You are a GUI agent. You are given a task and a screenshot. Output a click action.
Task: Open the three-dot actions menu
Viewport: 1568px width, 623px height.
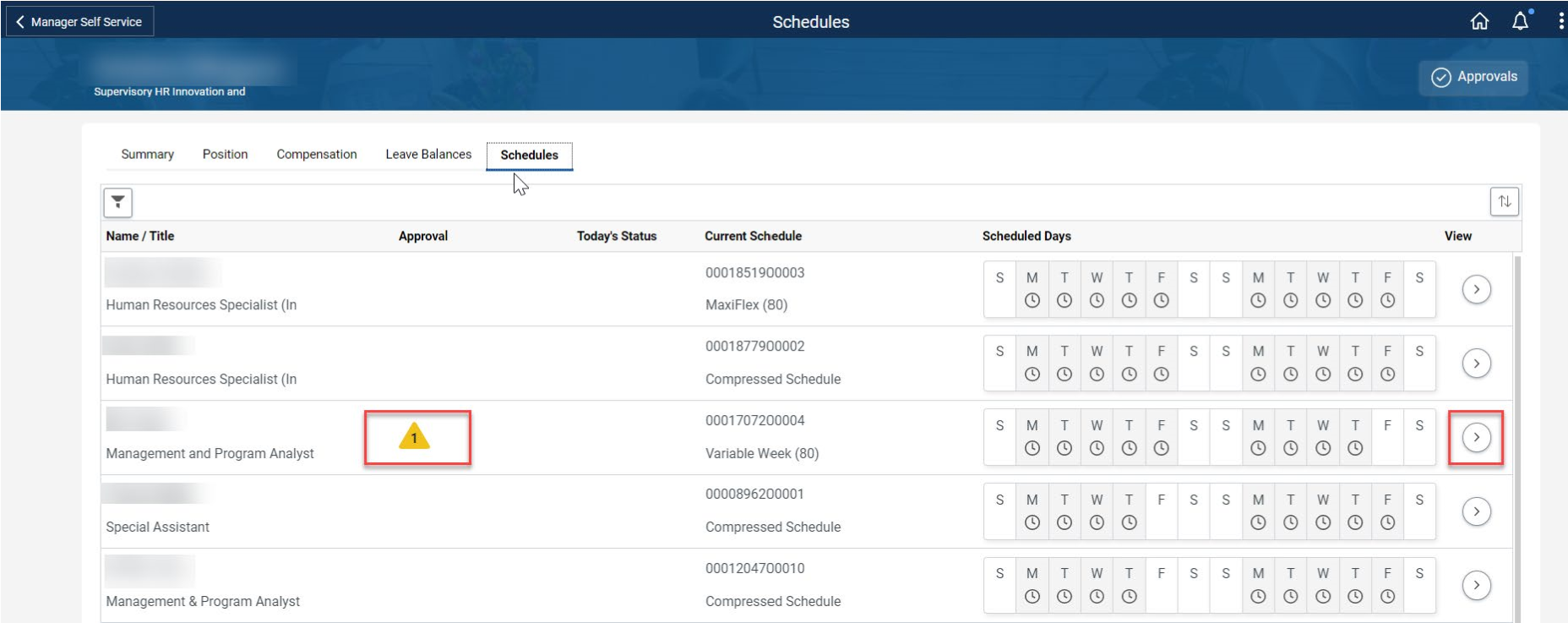coord(1560,21)
